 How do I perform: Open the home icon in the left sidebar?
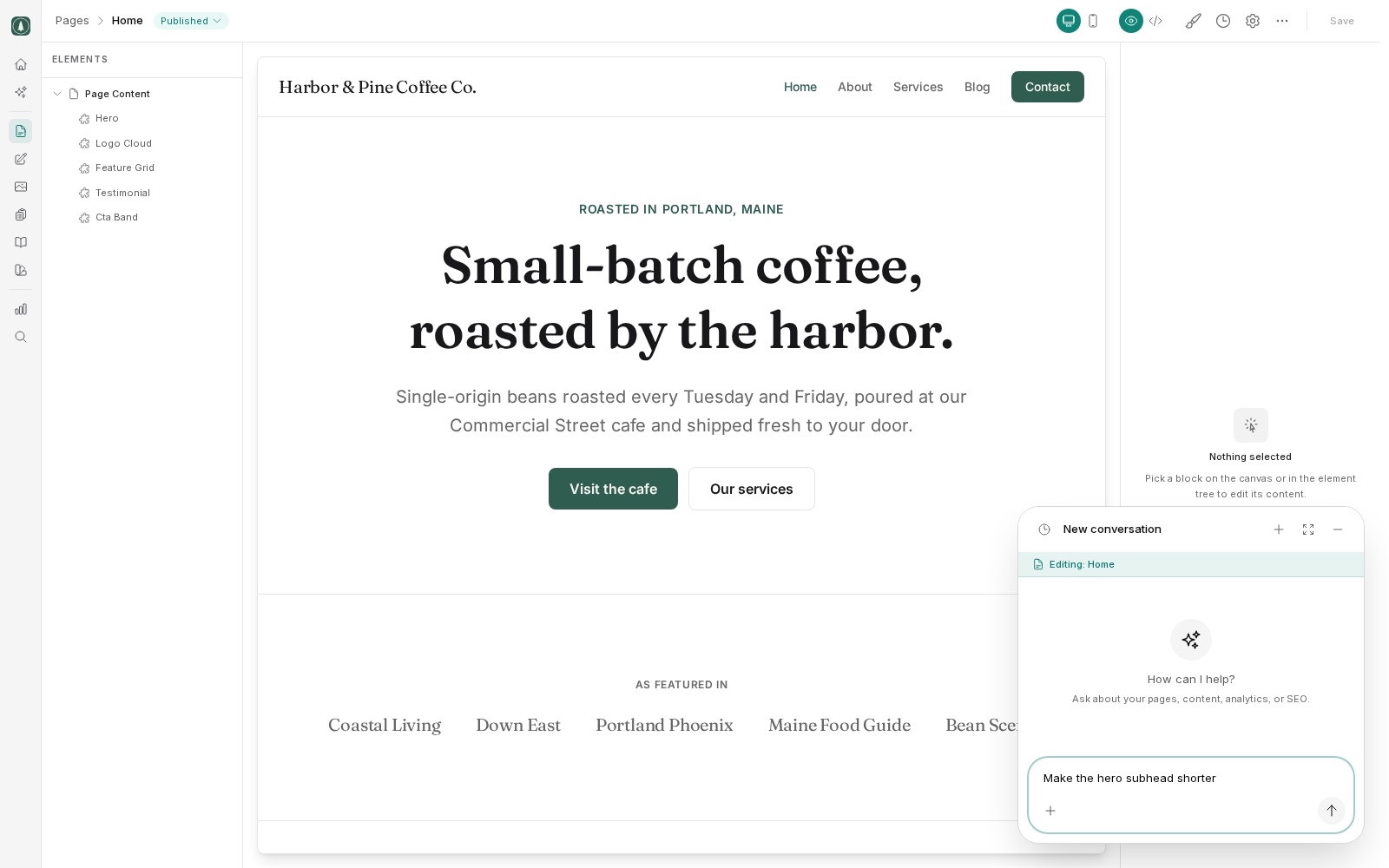tap(21, 64)
